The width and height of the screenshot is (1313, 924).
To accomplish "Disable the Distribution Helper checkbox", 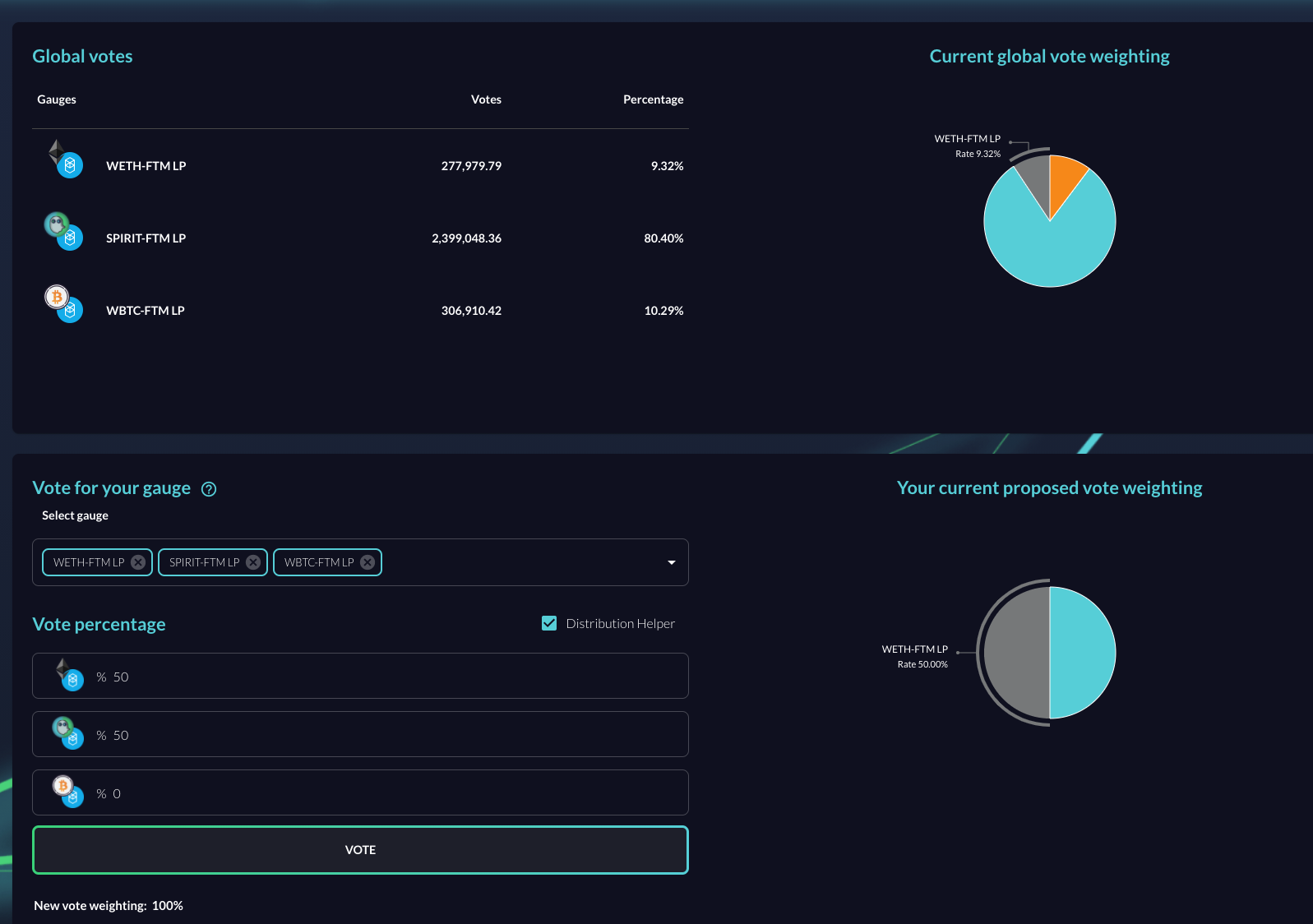I will pos(549,623).
